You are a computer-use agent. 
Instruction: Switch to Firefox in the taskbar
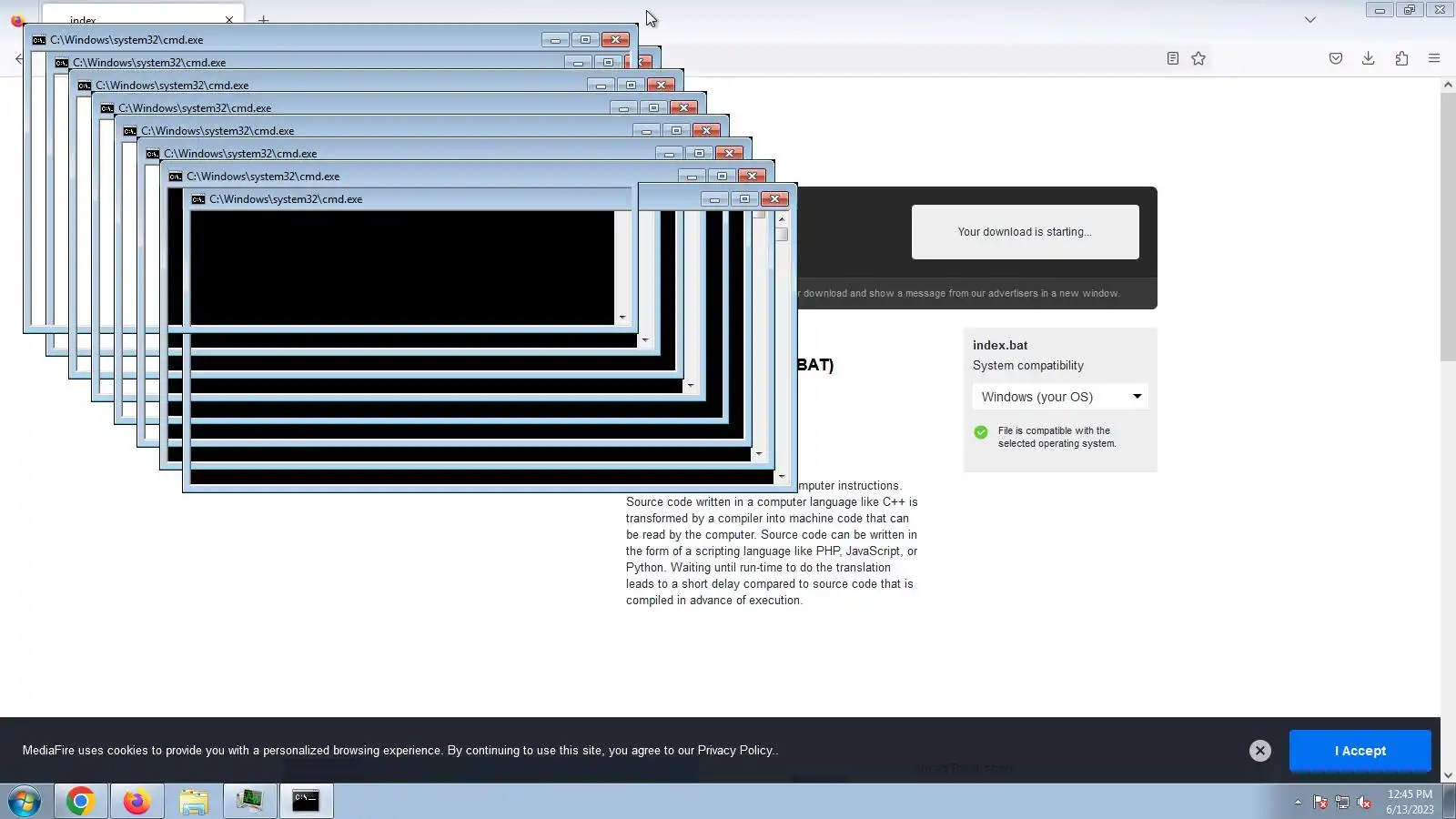136,801
